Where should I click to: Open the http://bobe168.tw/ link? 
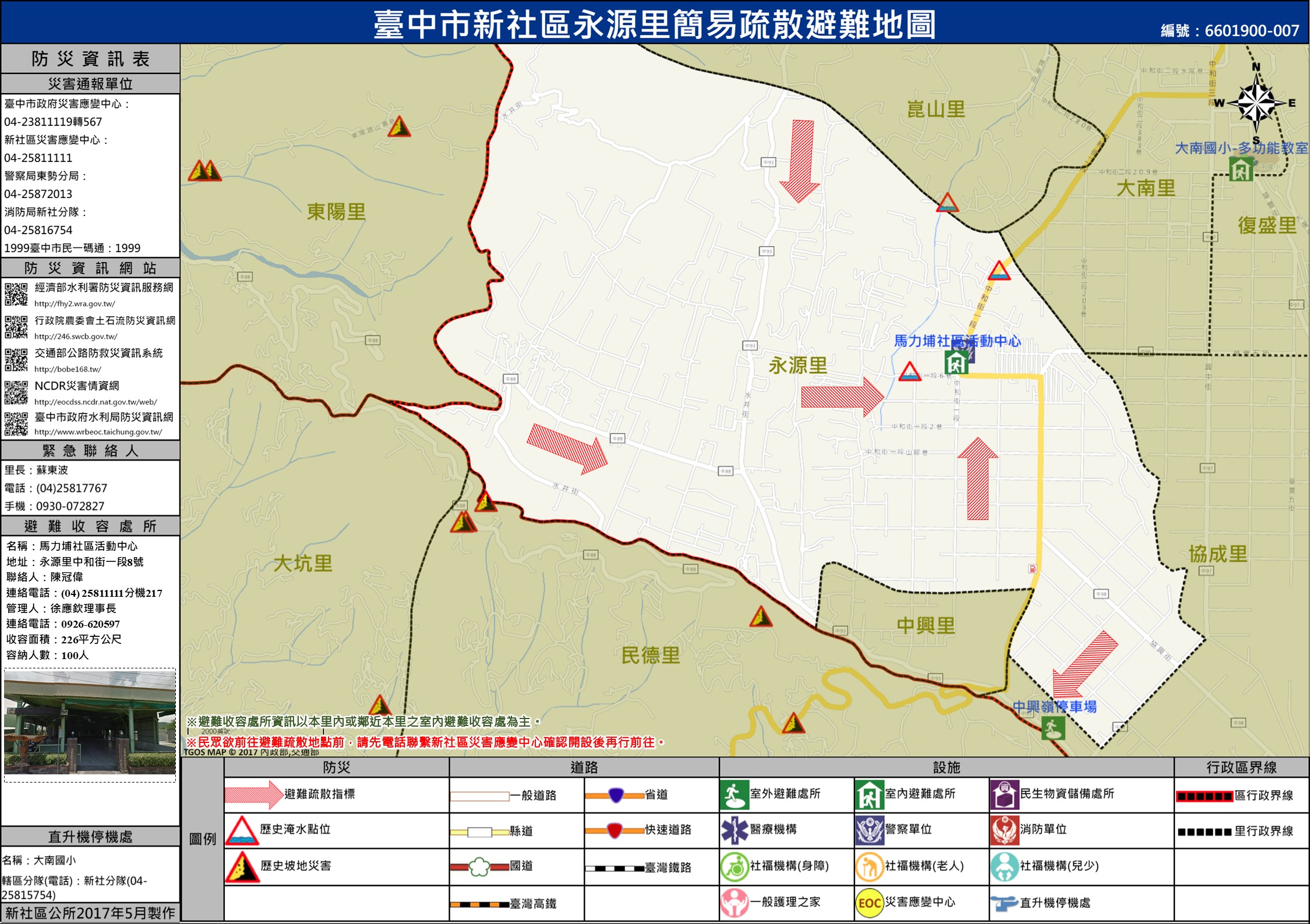coord(68,369)
